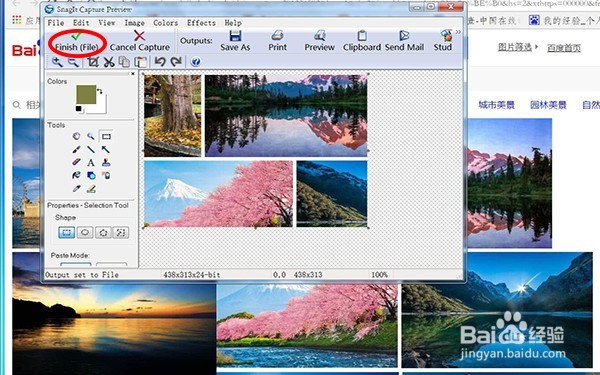Open 百度首页 link in Baidu page
Screen dimensions: 600x375
pos(564,47)
